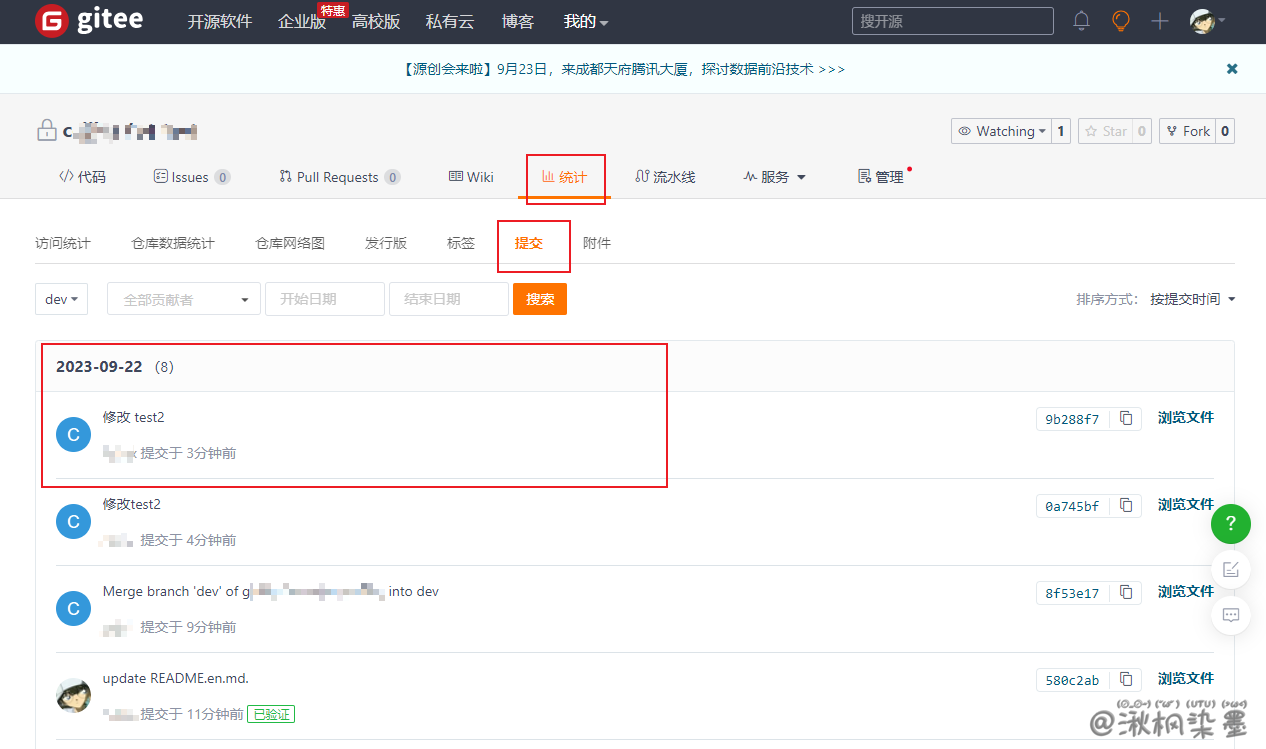Click the plus icon in header
This screenshot has width=1266, height=749.
(1159, 21)
